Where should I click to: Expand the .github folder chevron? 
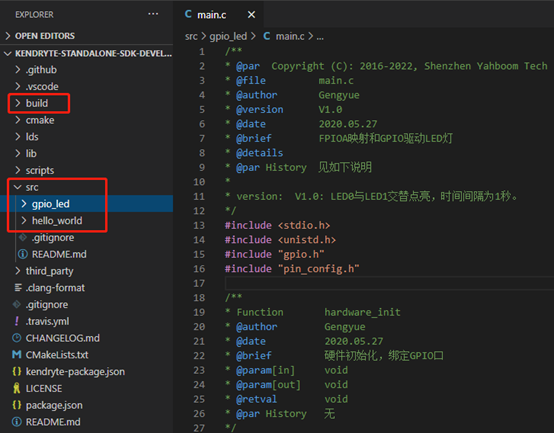click(x=18, y=70)
